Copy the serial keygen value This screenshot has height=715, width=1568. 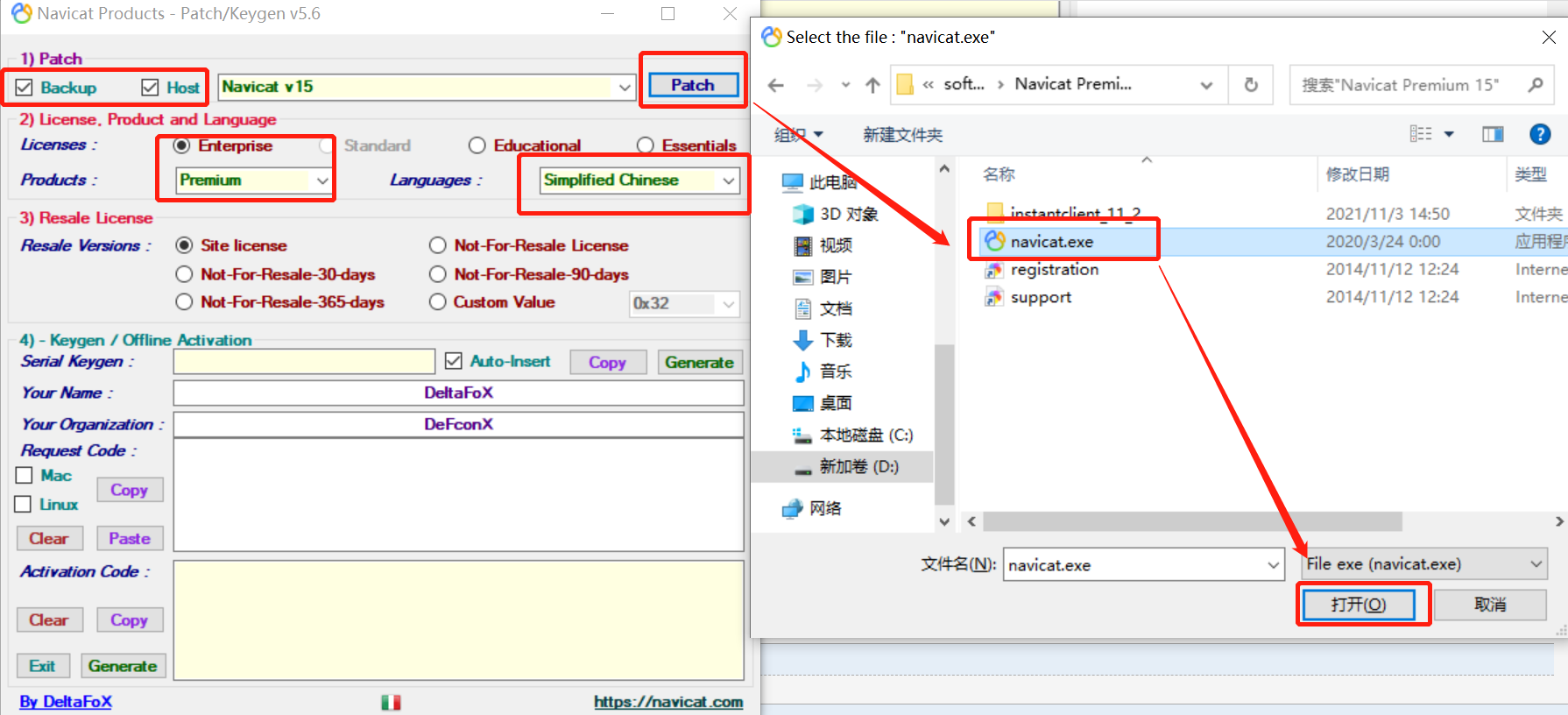click(607, 363)
